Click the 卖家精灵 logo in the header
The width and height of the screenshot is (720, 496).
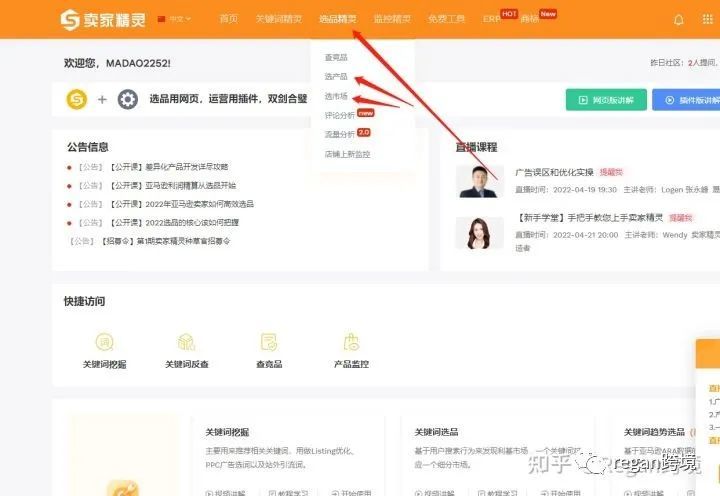[103, 19]
